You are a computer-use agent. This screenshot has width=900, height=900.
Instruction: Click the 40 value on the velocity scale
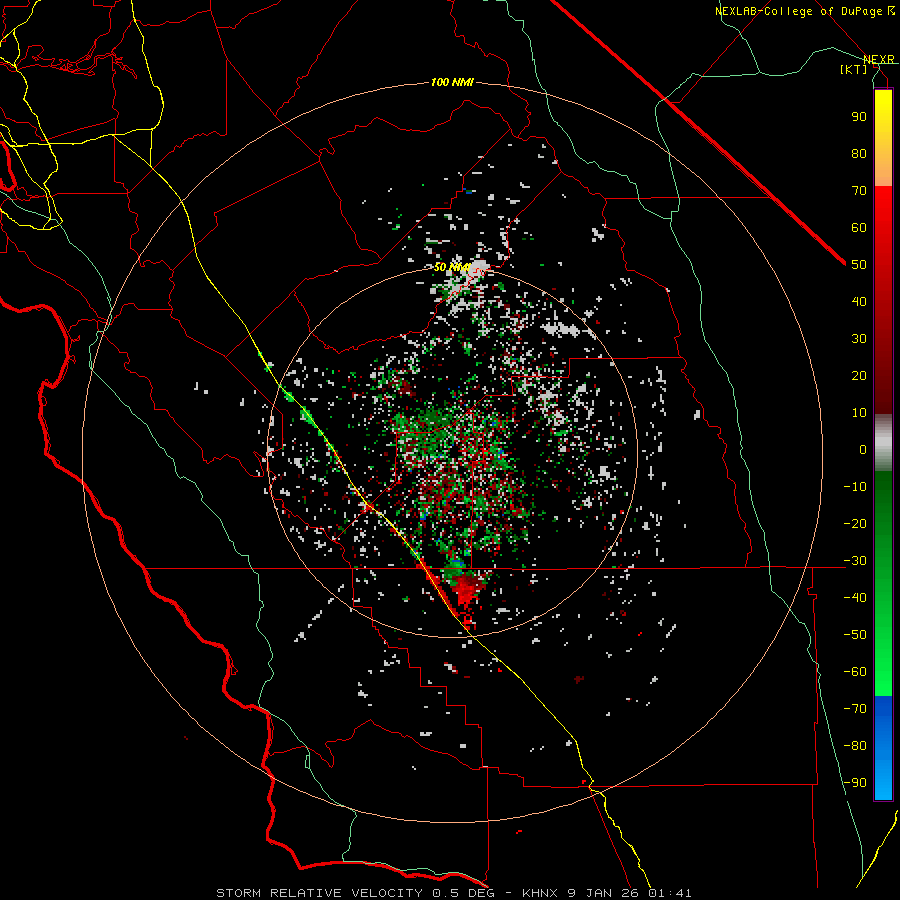859,302
